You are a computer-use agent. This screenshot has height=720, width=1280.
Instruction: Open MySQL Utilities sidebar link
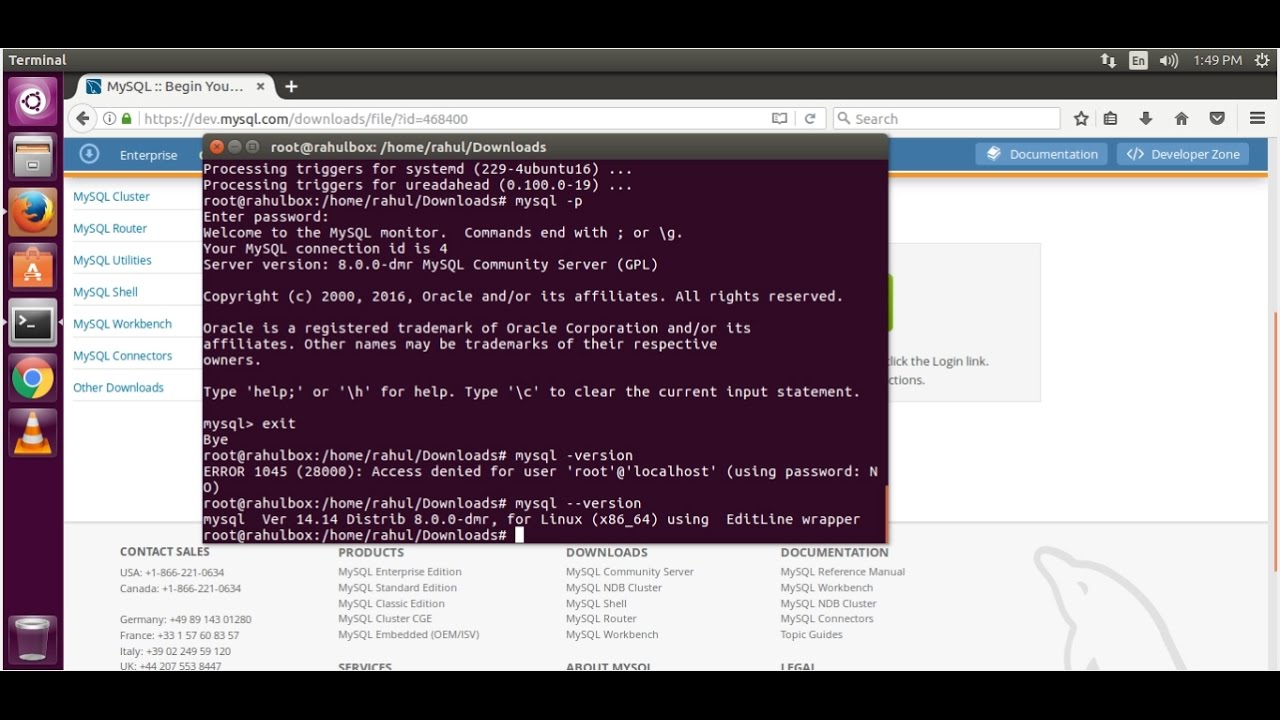[112, 260]
